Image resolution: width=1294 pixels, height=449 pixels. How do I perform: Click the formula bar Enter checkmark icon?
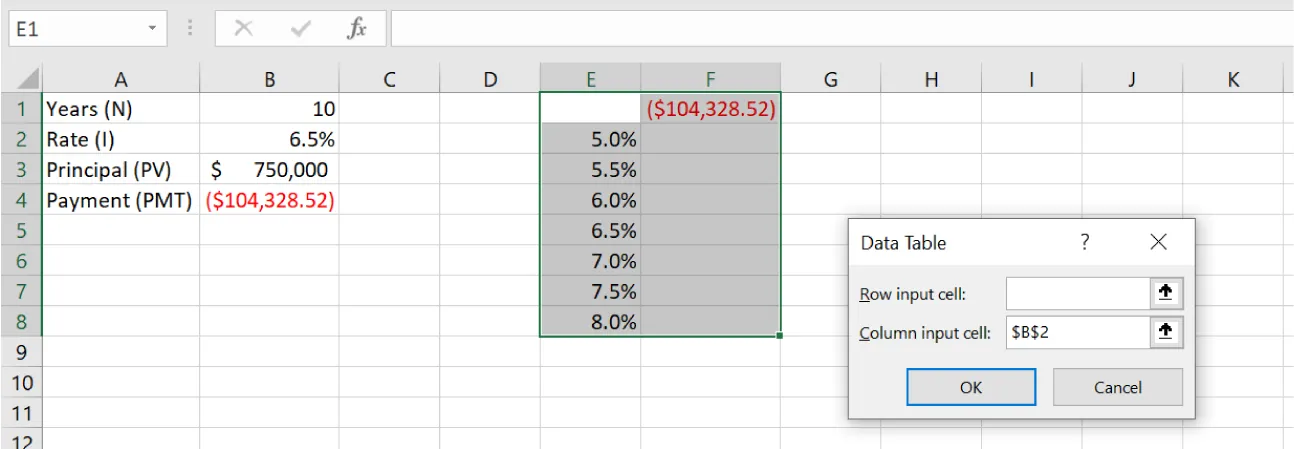click(300, 29)
